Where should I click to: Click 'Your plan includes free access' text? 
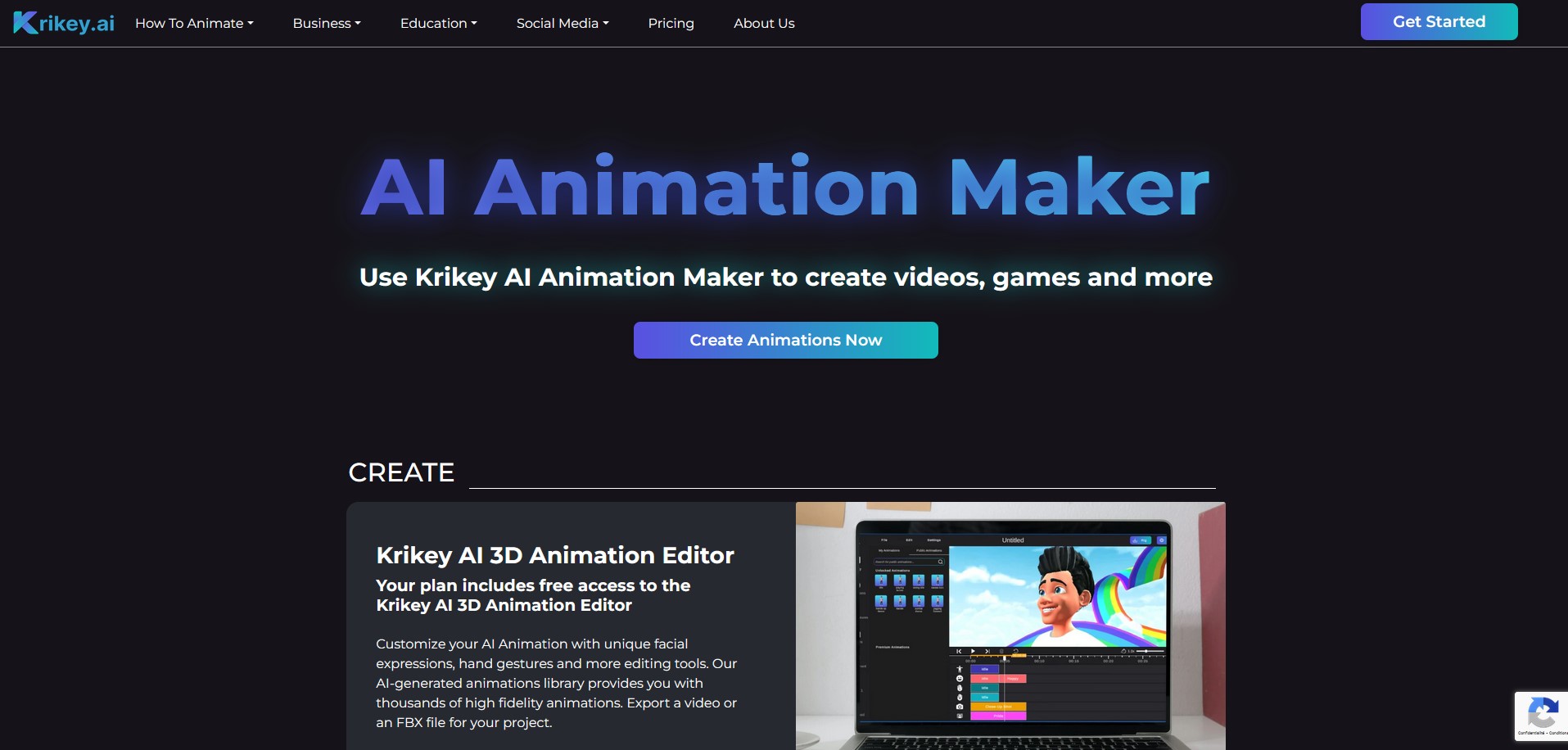point(533,595)
